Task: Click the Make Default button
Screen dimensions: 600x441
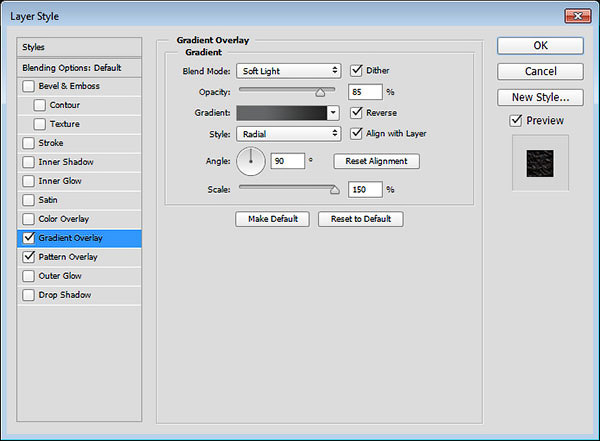Action: coord(272,219)
